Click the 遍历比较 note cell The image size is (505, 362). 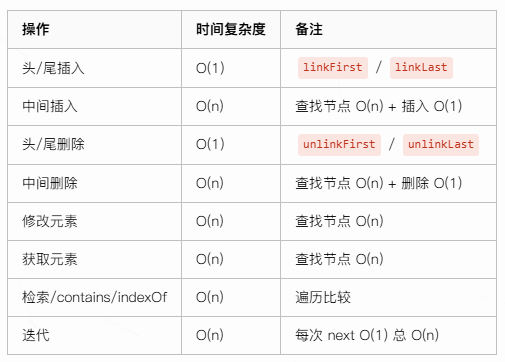coord(323,297)
